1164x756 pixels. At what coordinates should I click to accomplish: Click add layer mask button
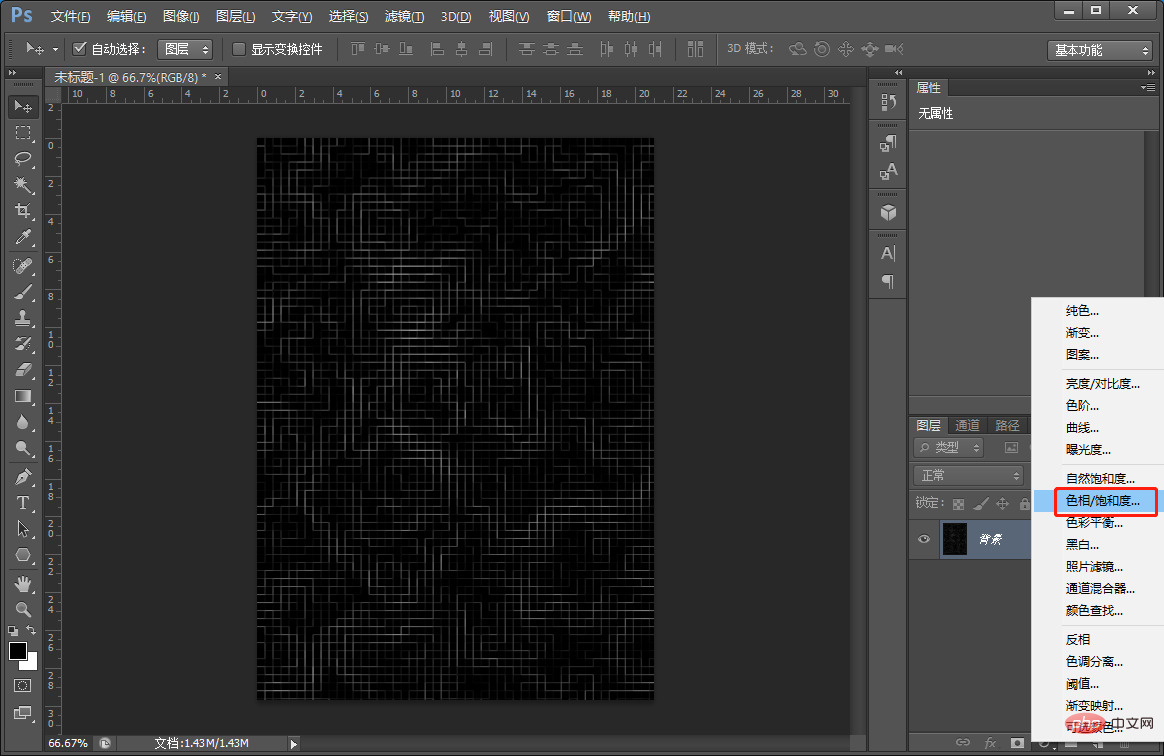1017,743
